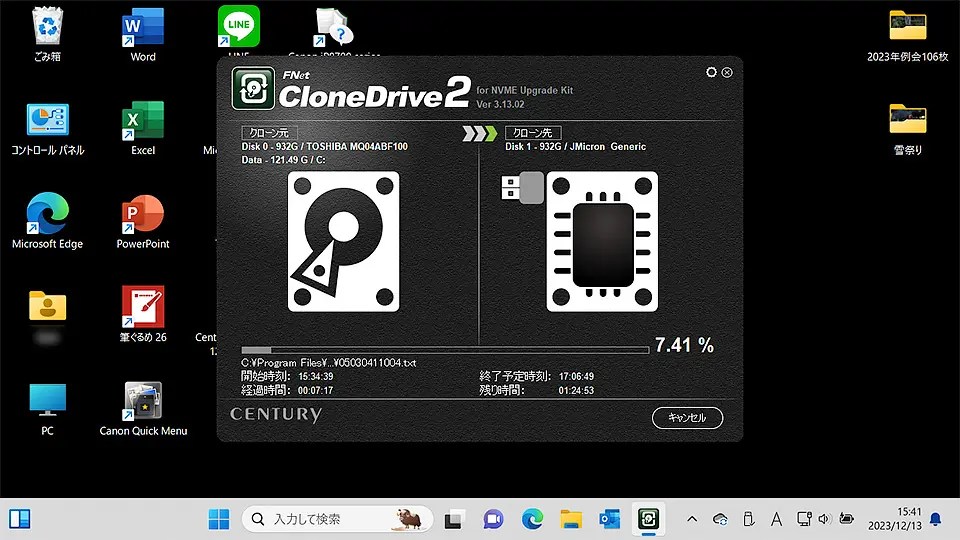
Task: Open the notification bell icon
Action: tap(935, 519)
